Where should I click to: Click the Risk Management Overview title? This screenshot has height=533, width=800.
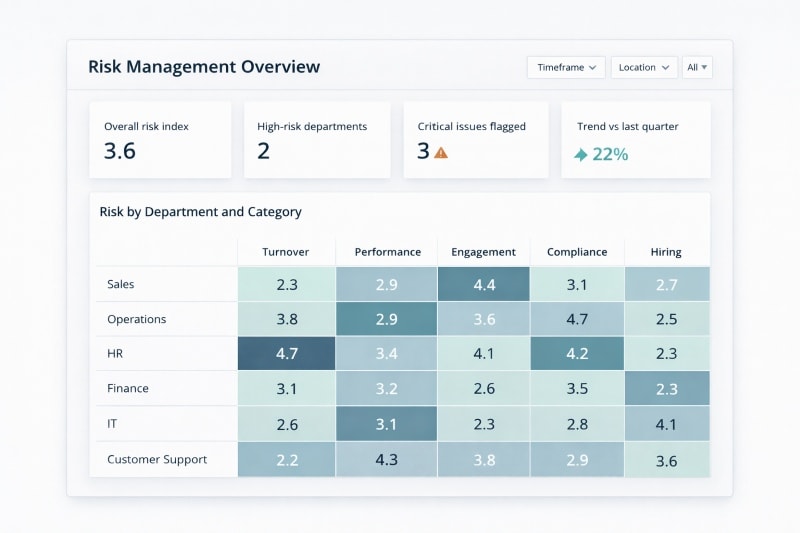[204, 67]
